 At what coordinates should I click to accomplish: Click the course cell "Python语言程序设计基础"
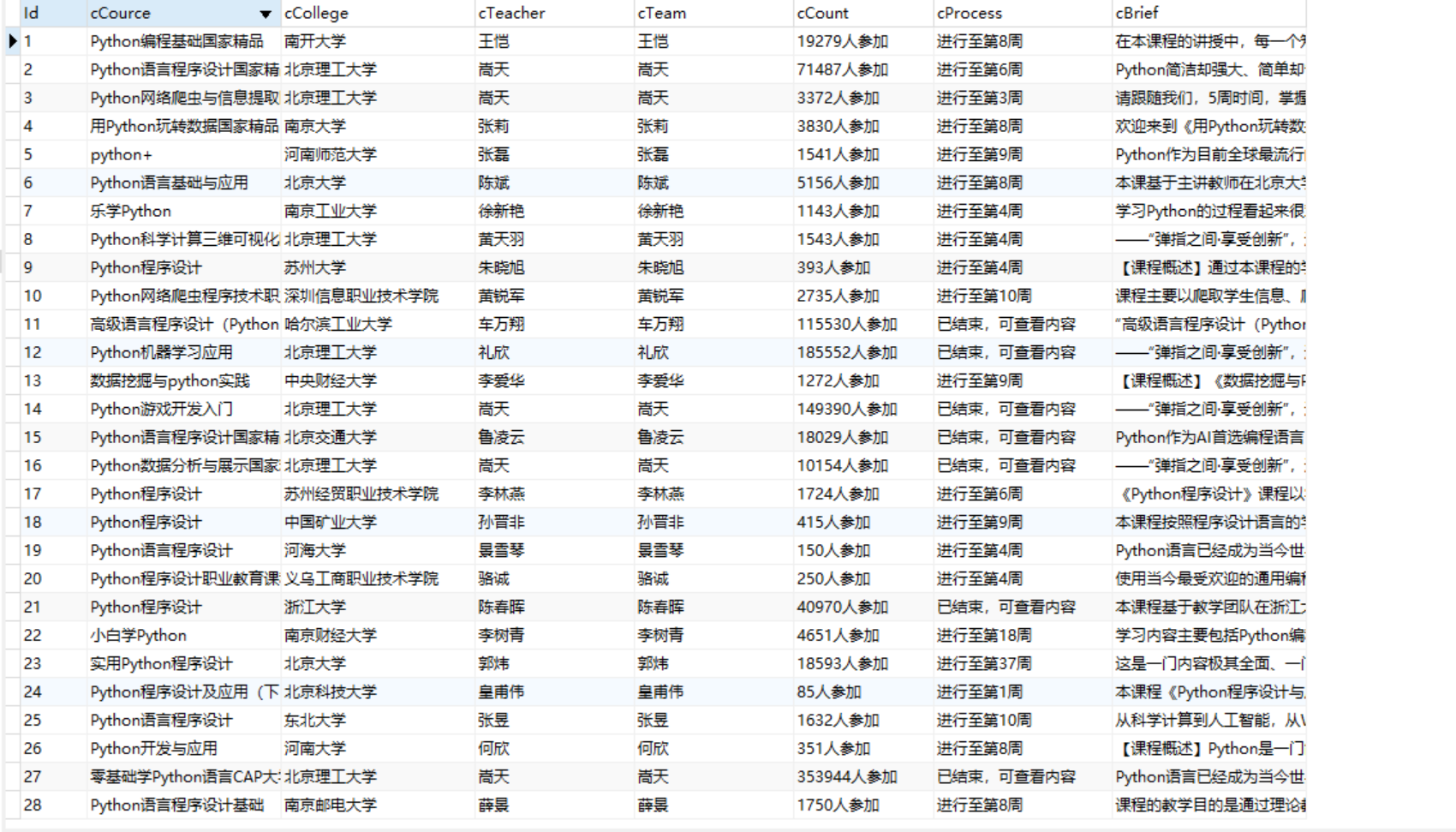183,805
